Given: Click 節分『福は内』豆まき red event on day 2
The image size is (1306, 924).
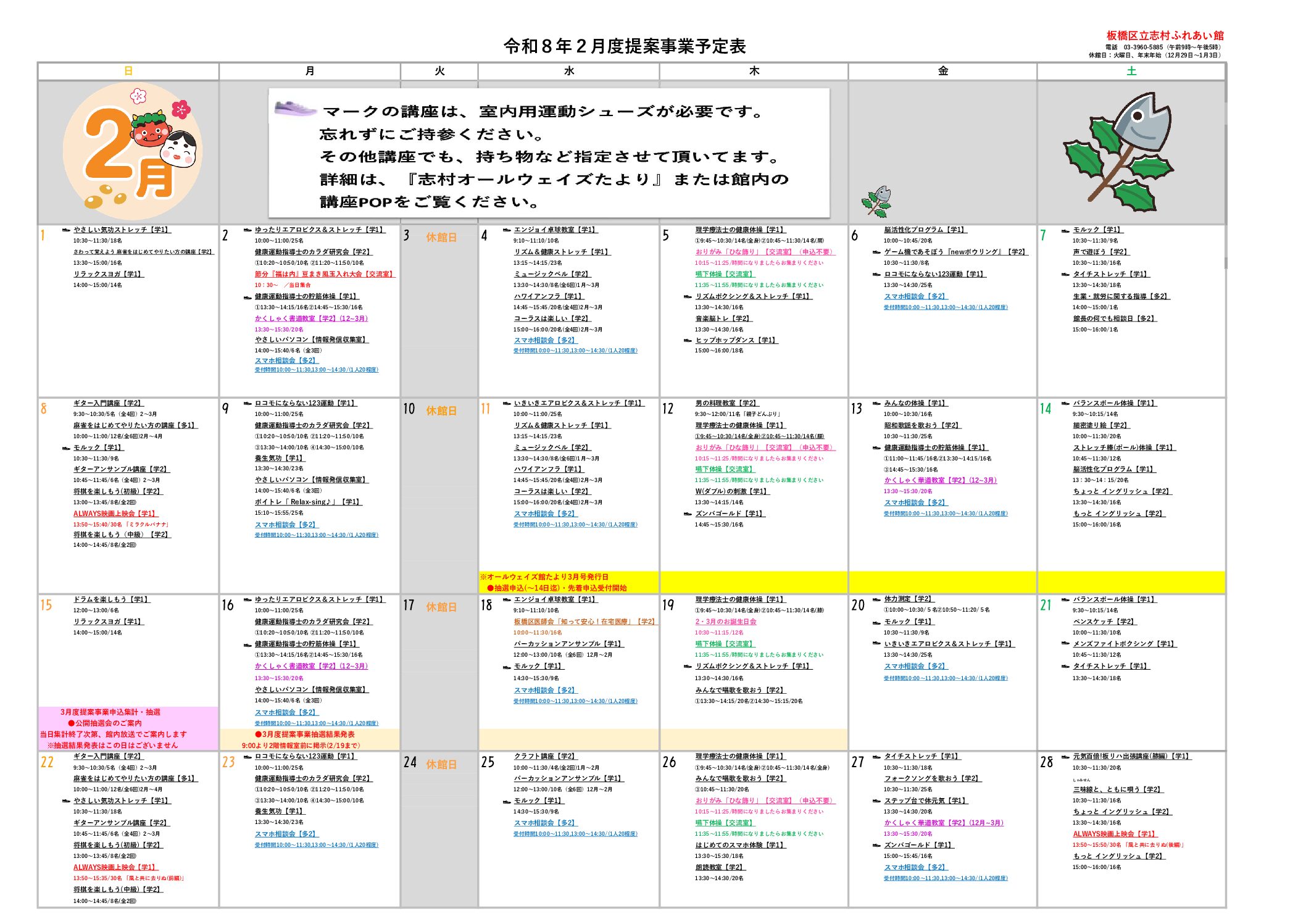Looking at the screenshot, I should coord(323,274).
